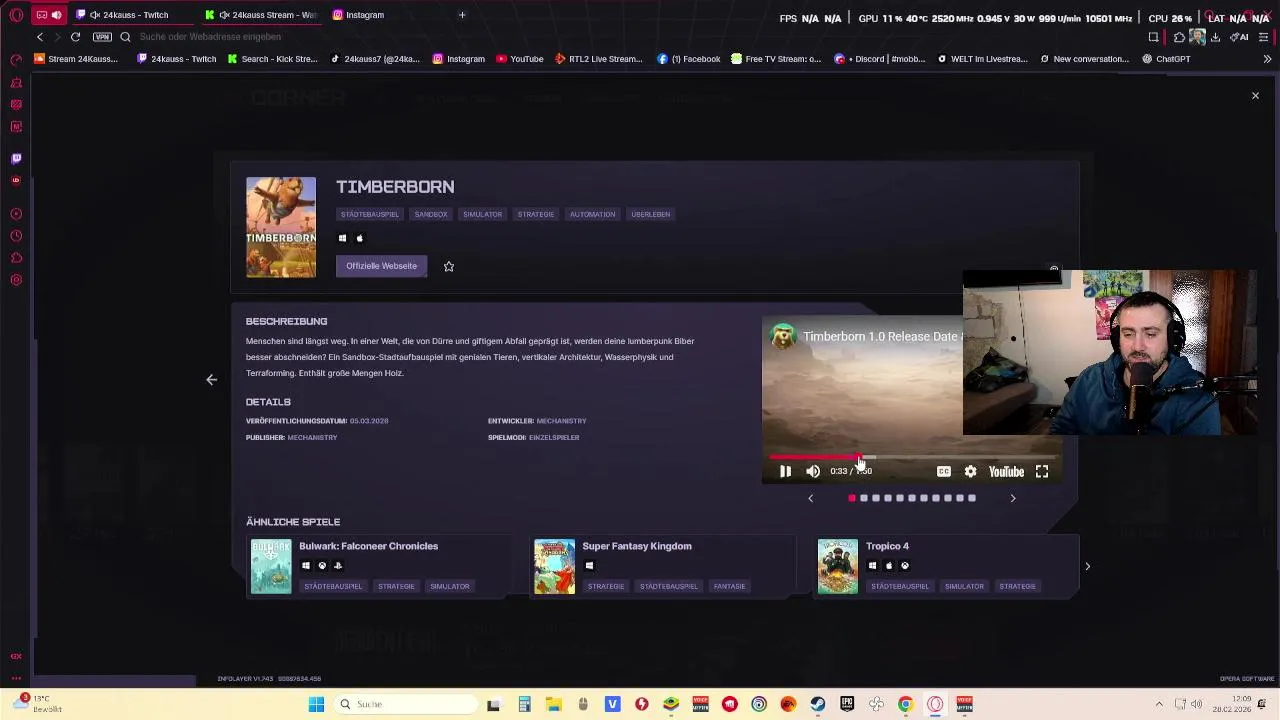Reload the current page
1280x720 pixels.
(75, 37)
